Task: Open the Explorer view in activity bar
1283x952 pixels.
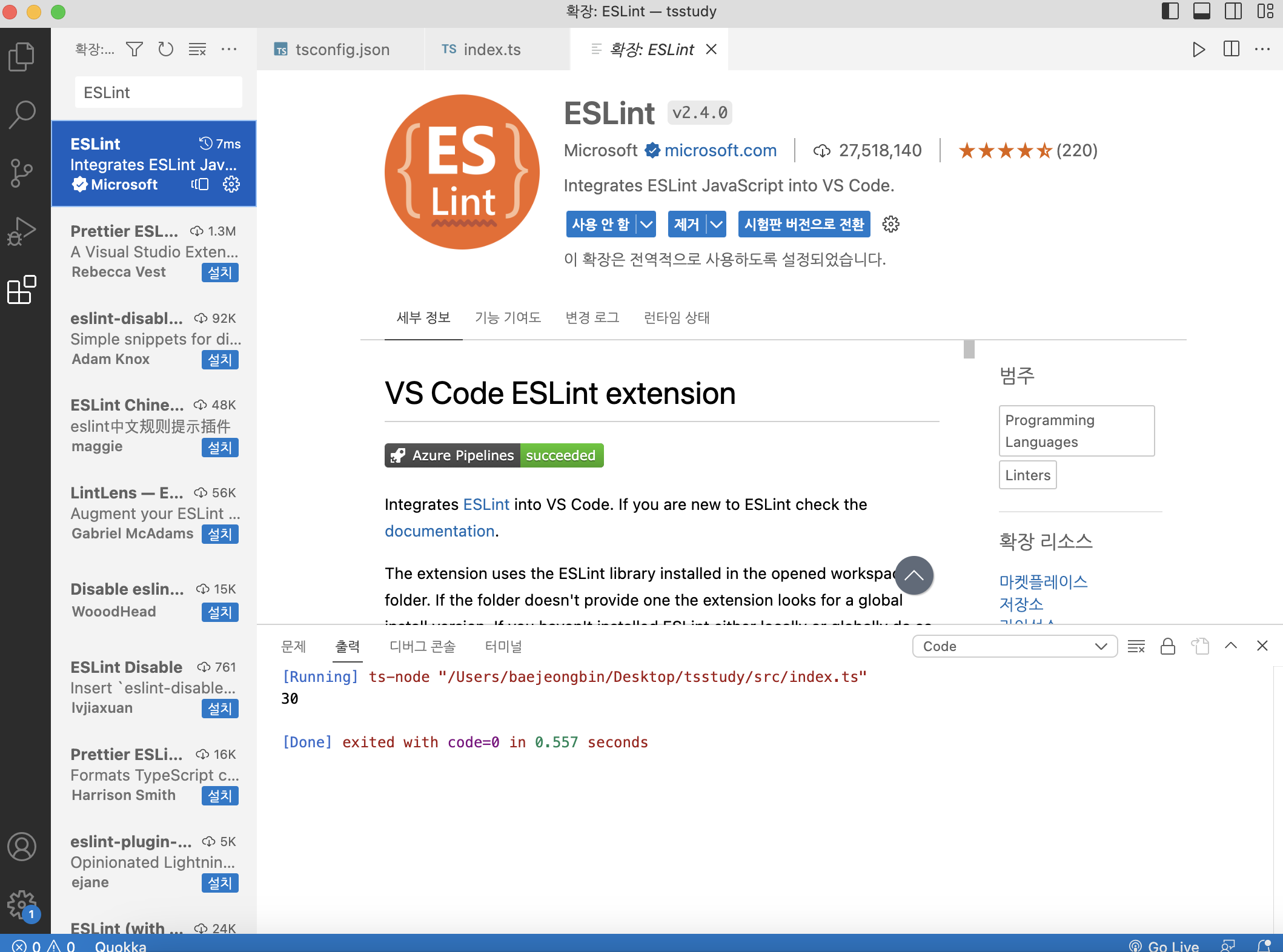Action: click(22, 56)
